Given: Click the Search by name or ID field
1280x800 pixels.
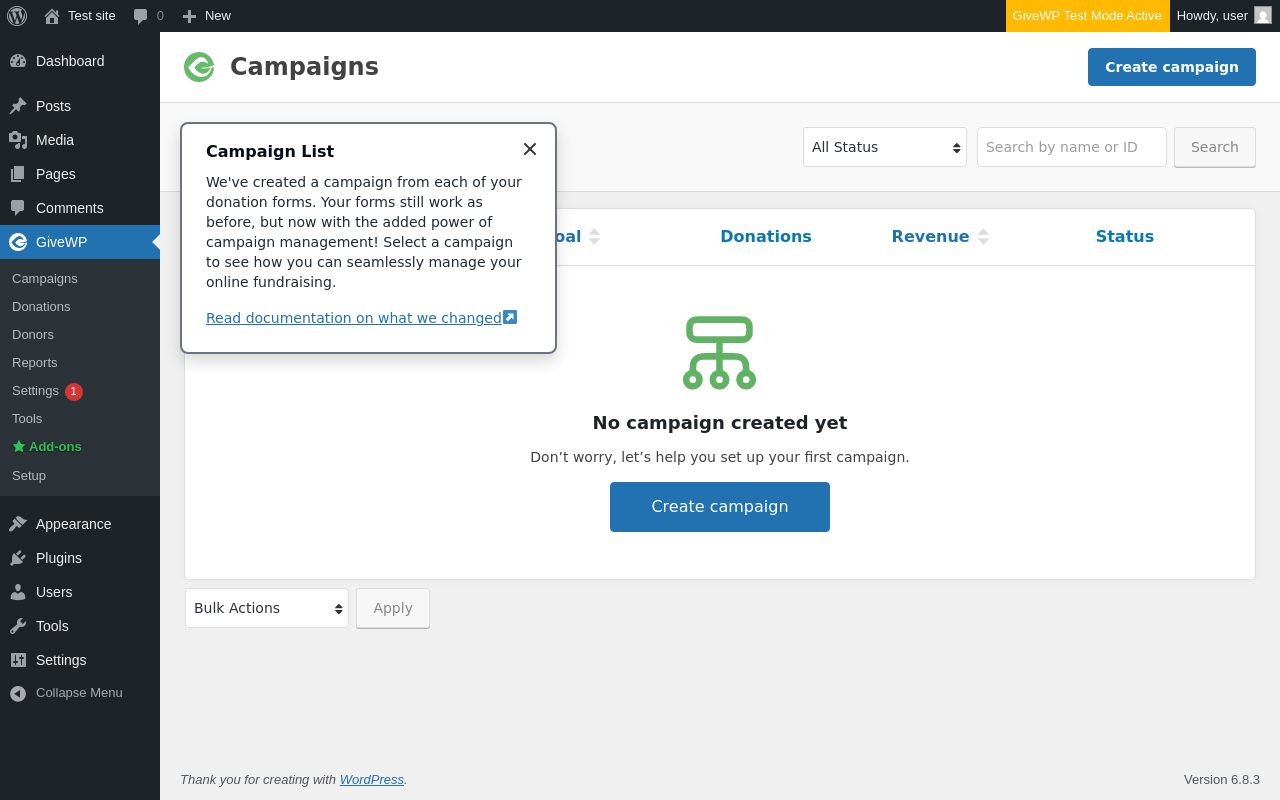Looking at the screenshot, I should tap(1071, 147).
